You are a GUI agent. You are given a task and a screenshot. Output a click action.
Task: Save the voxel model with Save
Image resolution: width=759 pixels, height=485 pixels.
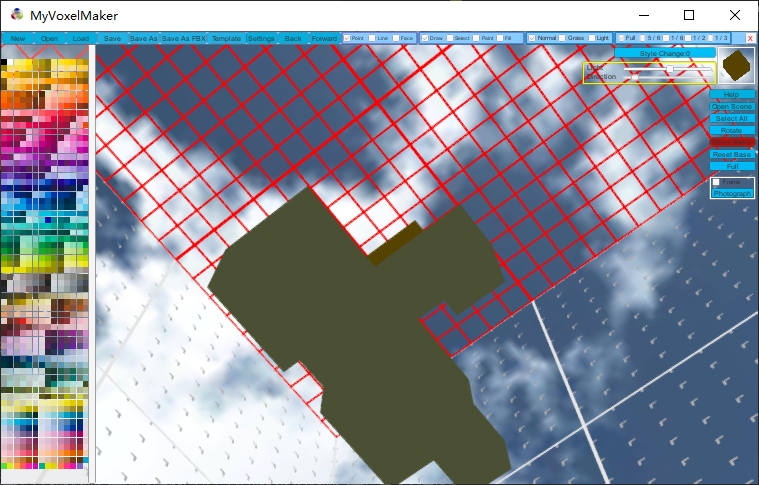[112, 38]
